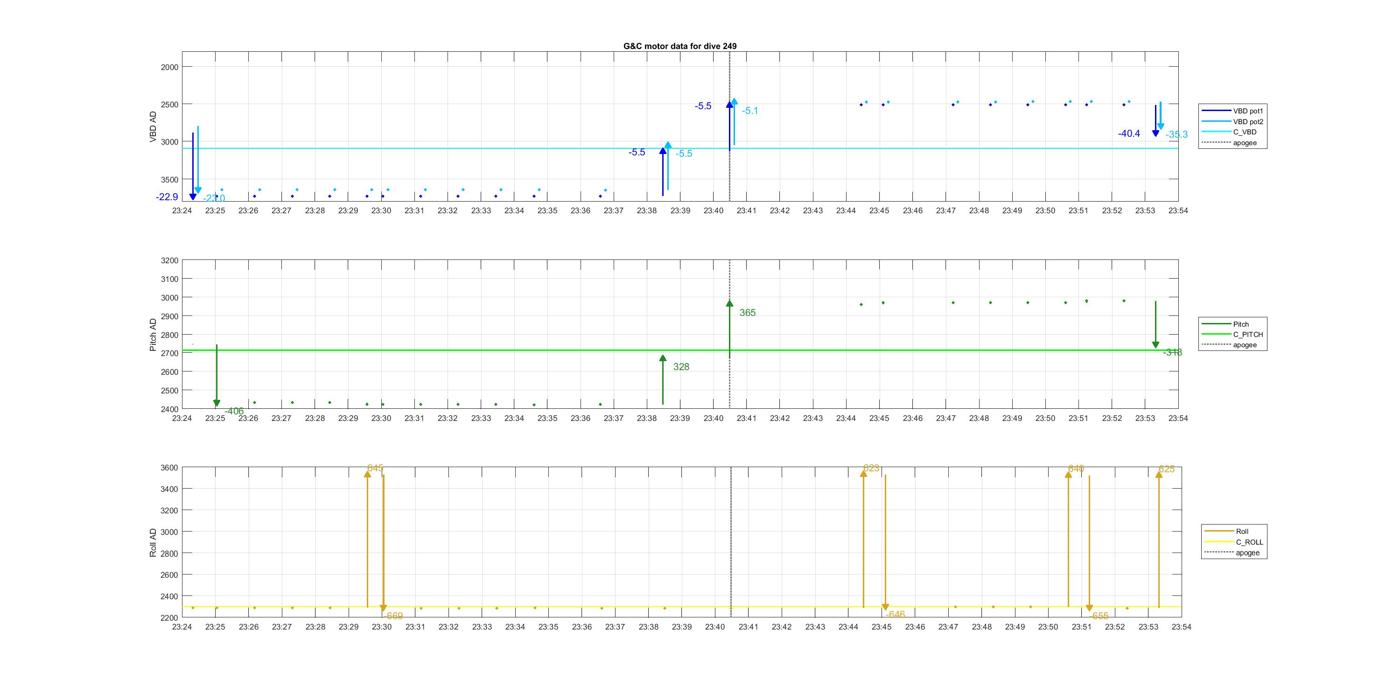Click the "-646" roll annotation

pos(896,615)
